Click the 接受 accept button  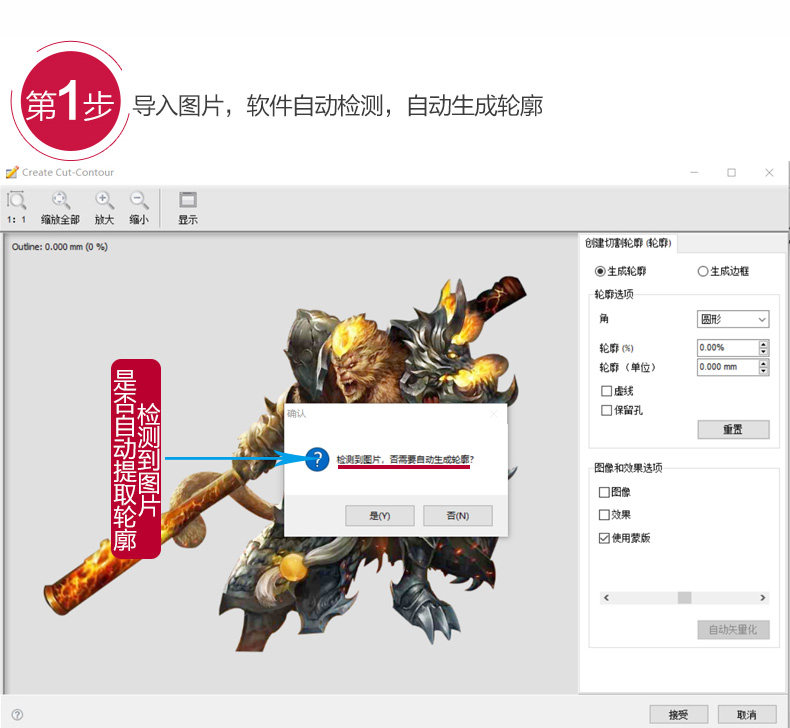[678, 714]
